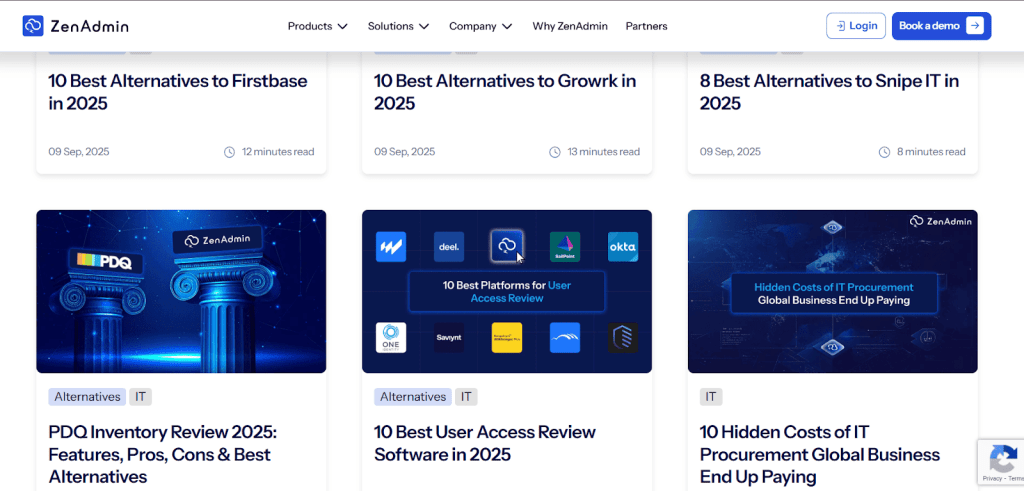Viewport: 1024px width, 491px height.
Task: Open the Company dropdown menu
Action: [x=480, y=26]
